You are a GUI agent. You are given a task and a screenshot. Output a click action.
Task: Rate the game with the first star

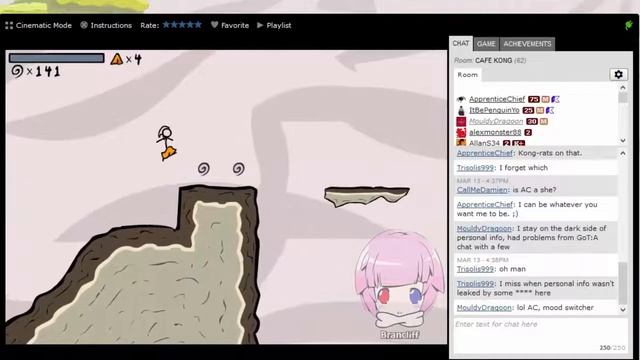click(x=166, y=25)
